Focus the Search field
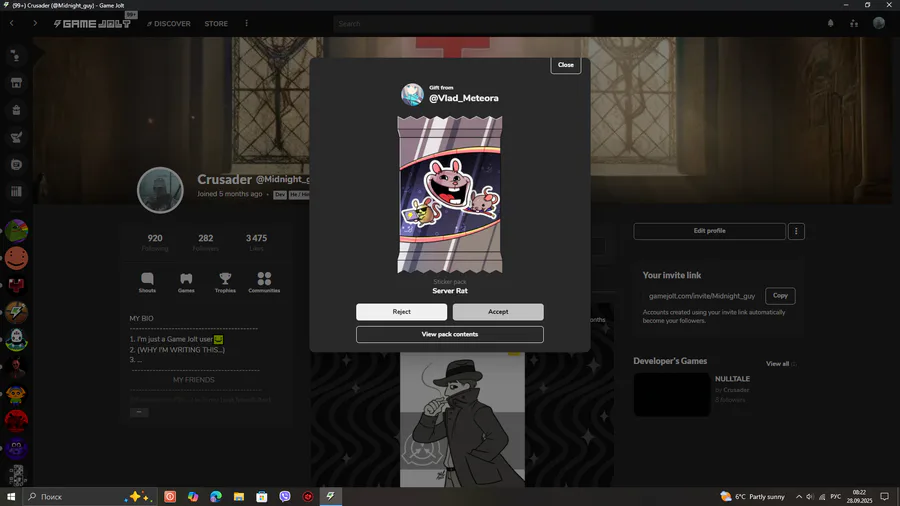The image size is (900, 506). pos(461,24)
